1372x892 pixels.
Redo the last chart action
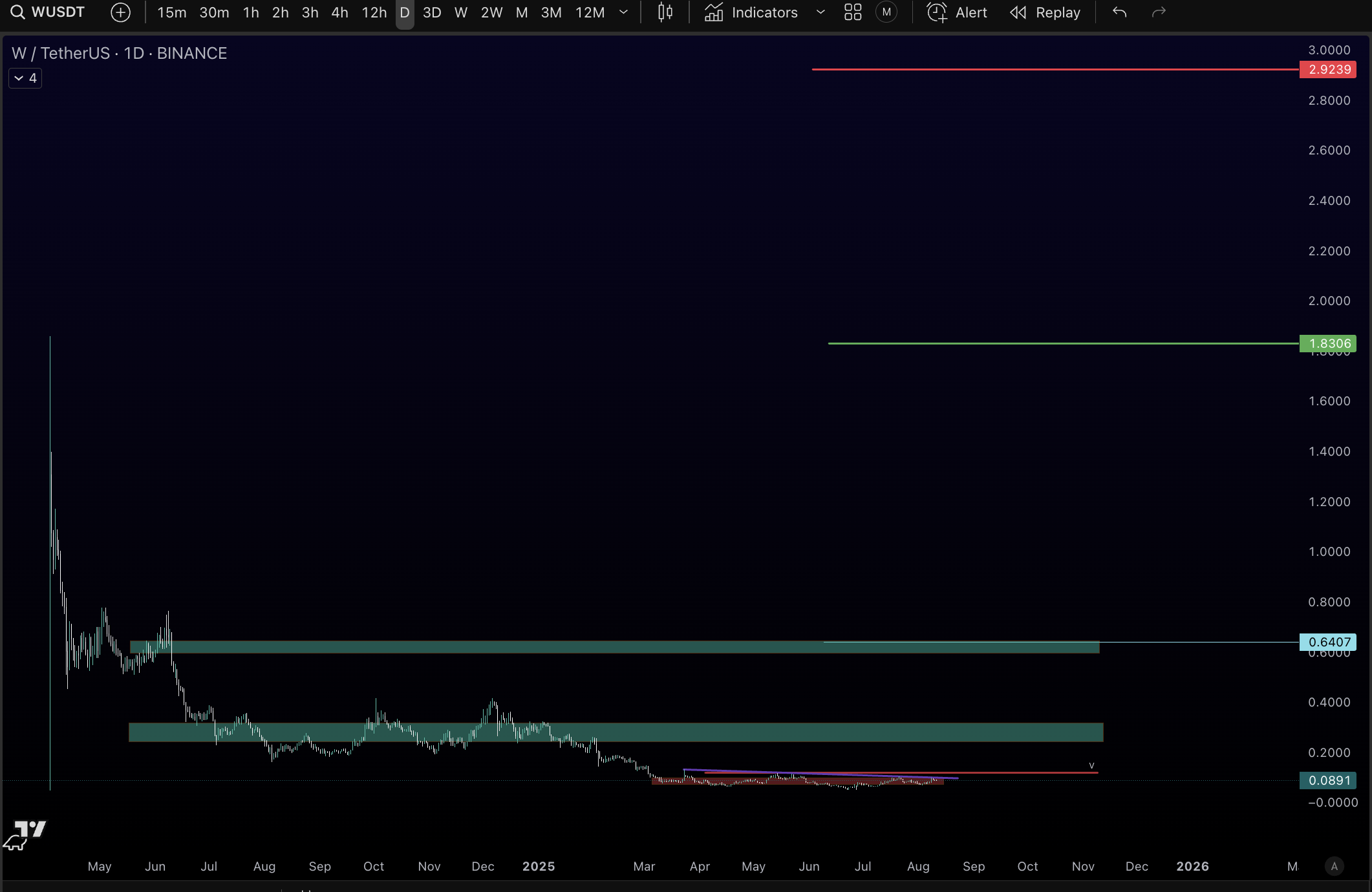[x=1159, y=12]
